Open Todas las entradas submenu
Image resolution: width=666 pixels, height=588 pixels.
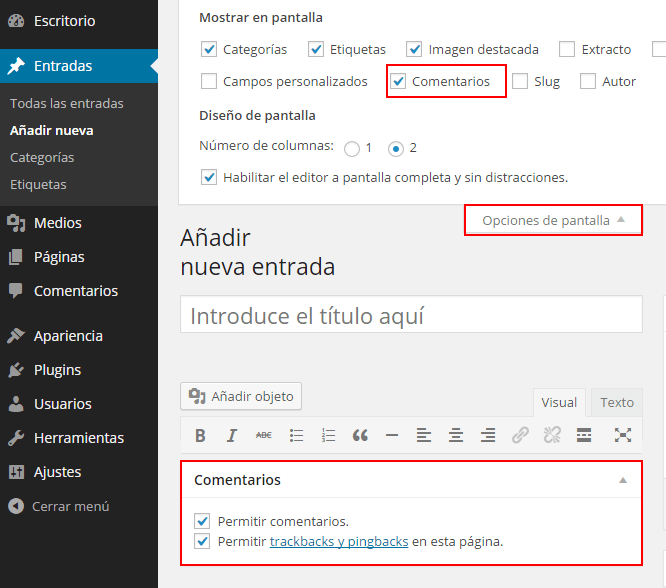click(x=67, y=104)
